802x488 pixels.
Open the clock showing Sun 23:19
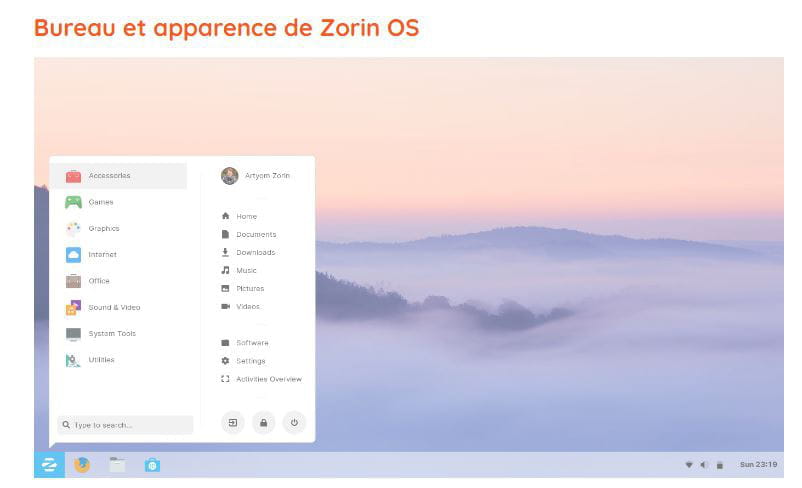pos(759,464)
